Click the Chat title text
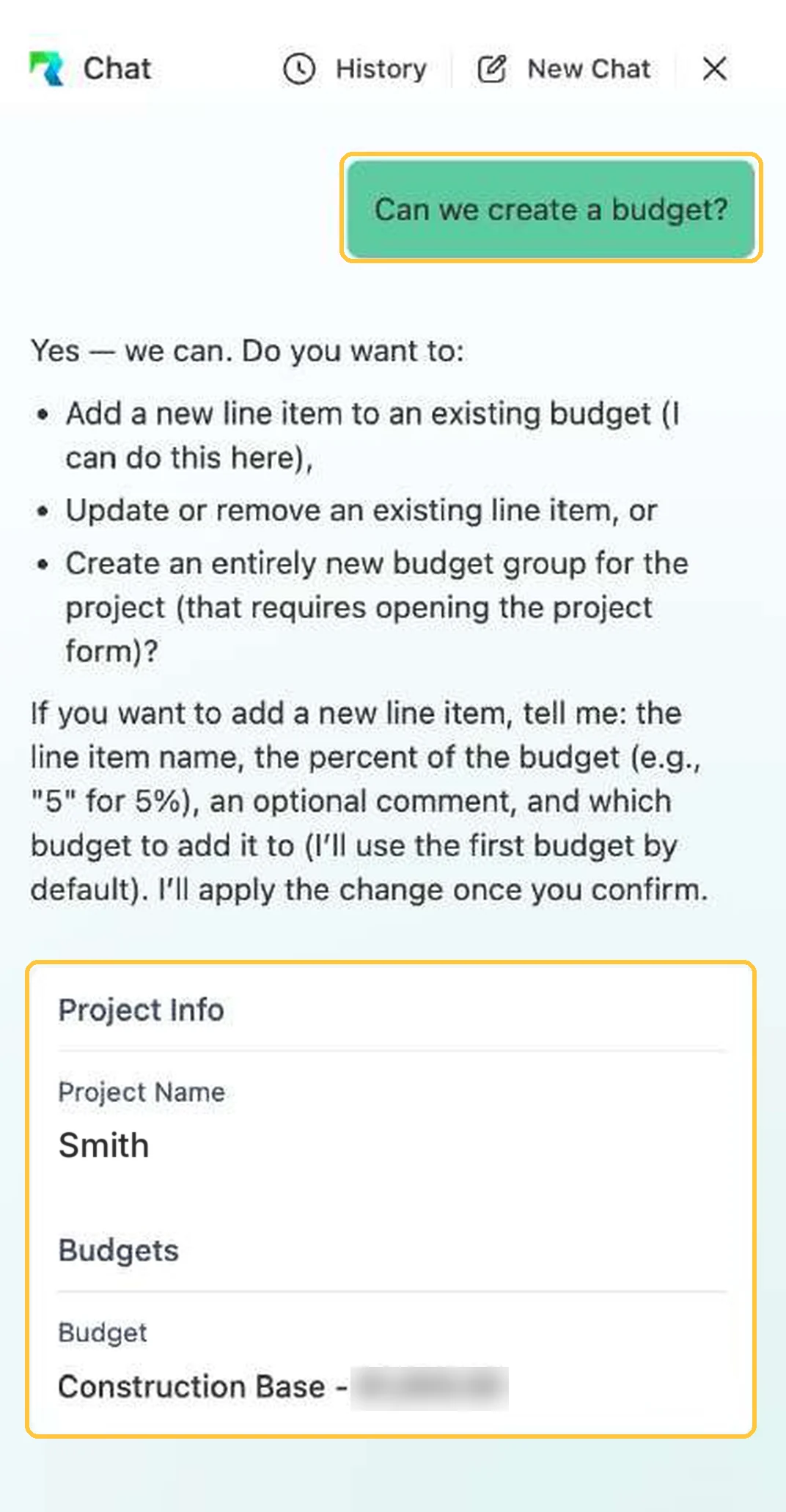 [117, 69]
